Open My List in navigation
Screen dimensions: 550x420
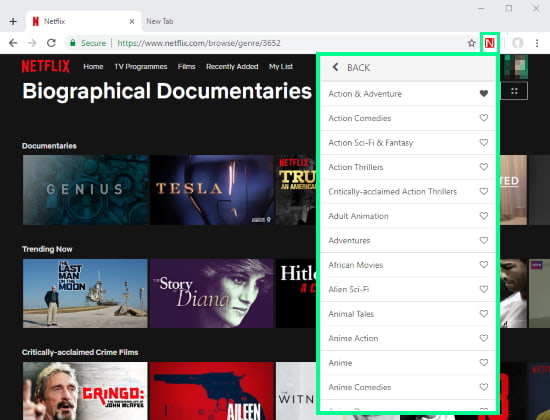281,67
